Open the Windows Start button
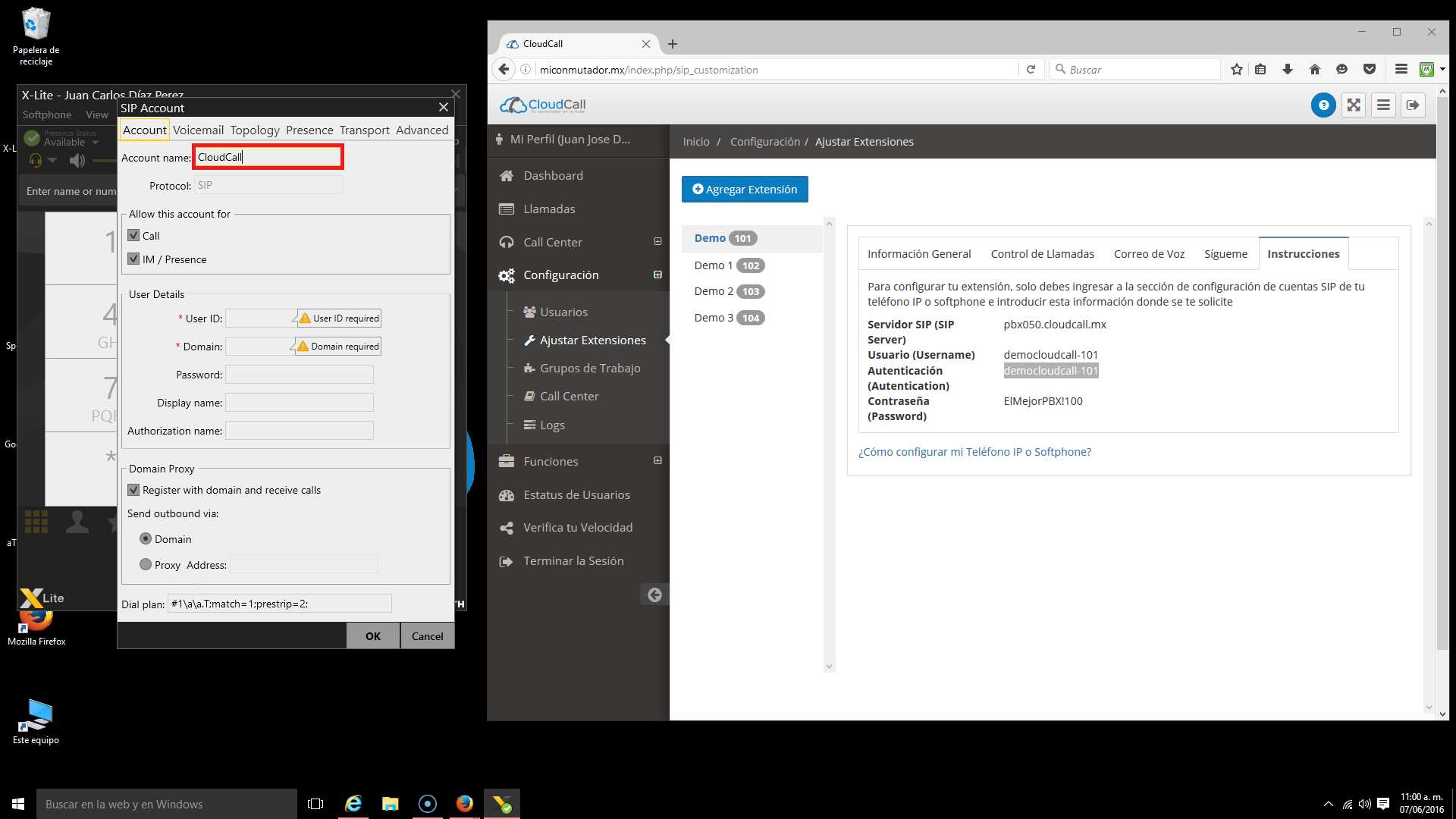Screen dimensions: 1456x819 point(18,804)
